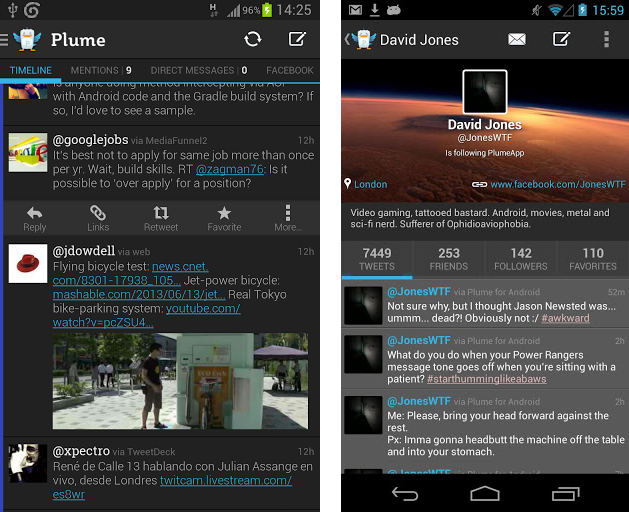This screenshot has width=629, height=512.
Task: Compose tweet from David Jones profile header
Action: tap(562, 39)
